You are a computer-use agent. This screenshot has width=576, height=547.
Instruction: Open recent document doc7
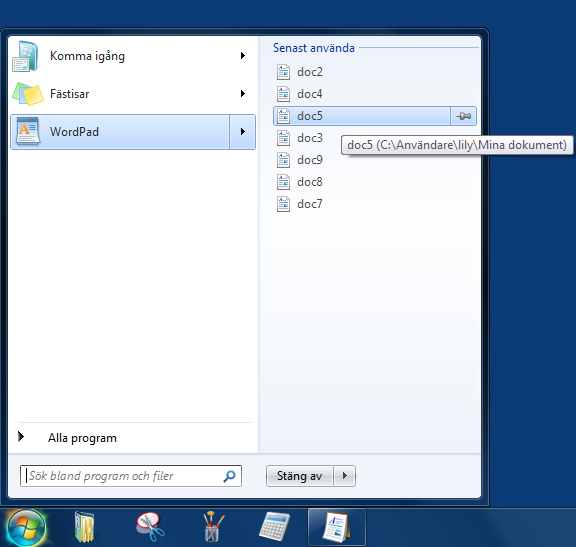click(x=375, y=204)
